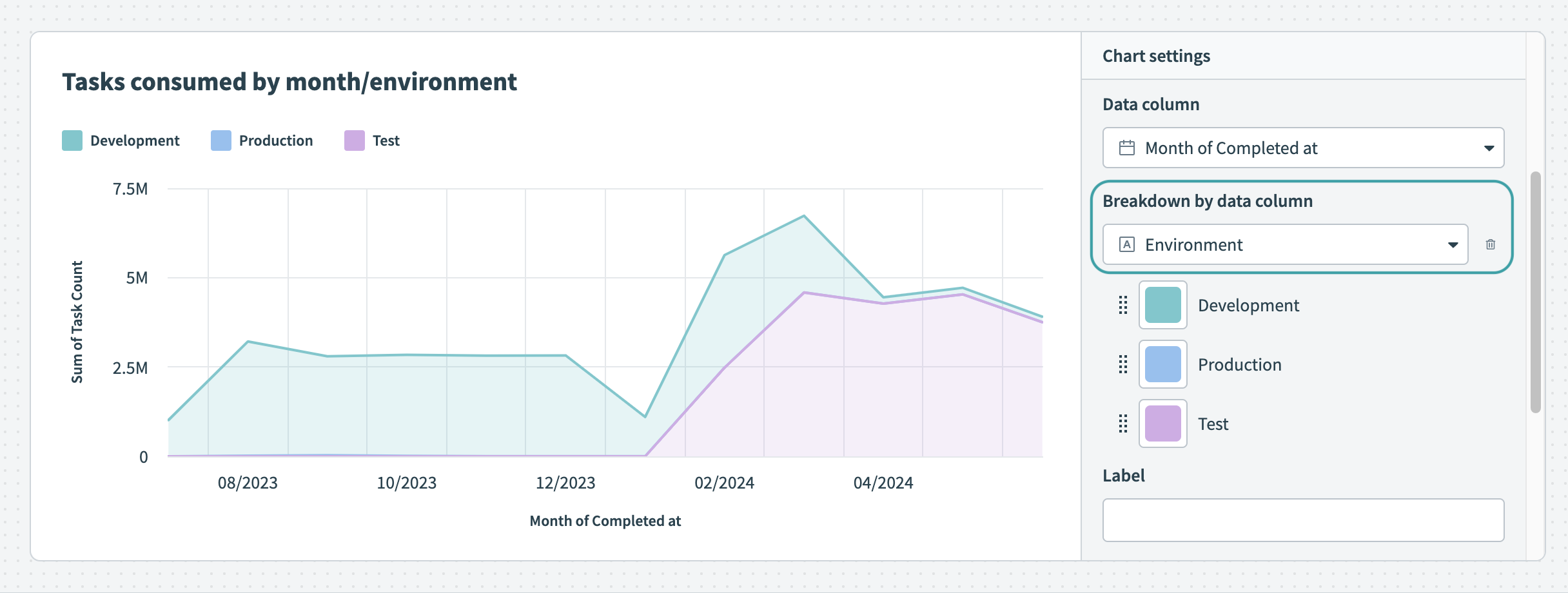Click the "A" text-type icon beside Environment
1568x593 pixels.
click(1126, 244)
